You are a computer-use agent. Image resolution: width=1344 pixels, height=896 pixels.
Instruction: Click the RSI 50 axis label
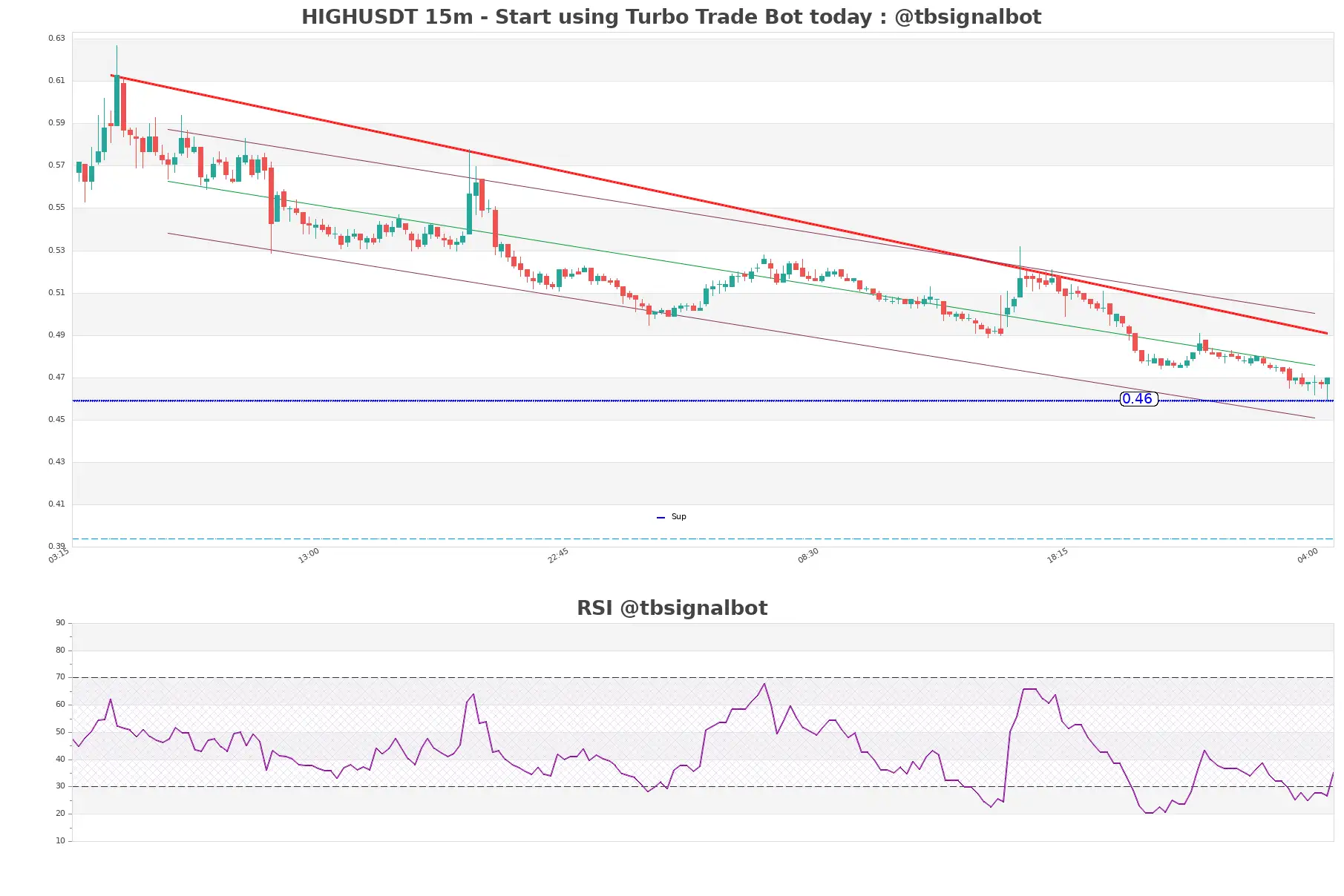click(x=60, y=732)
